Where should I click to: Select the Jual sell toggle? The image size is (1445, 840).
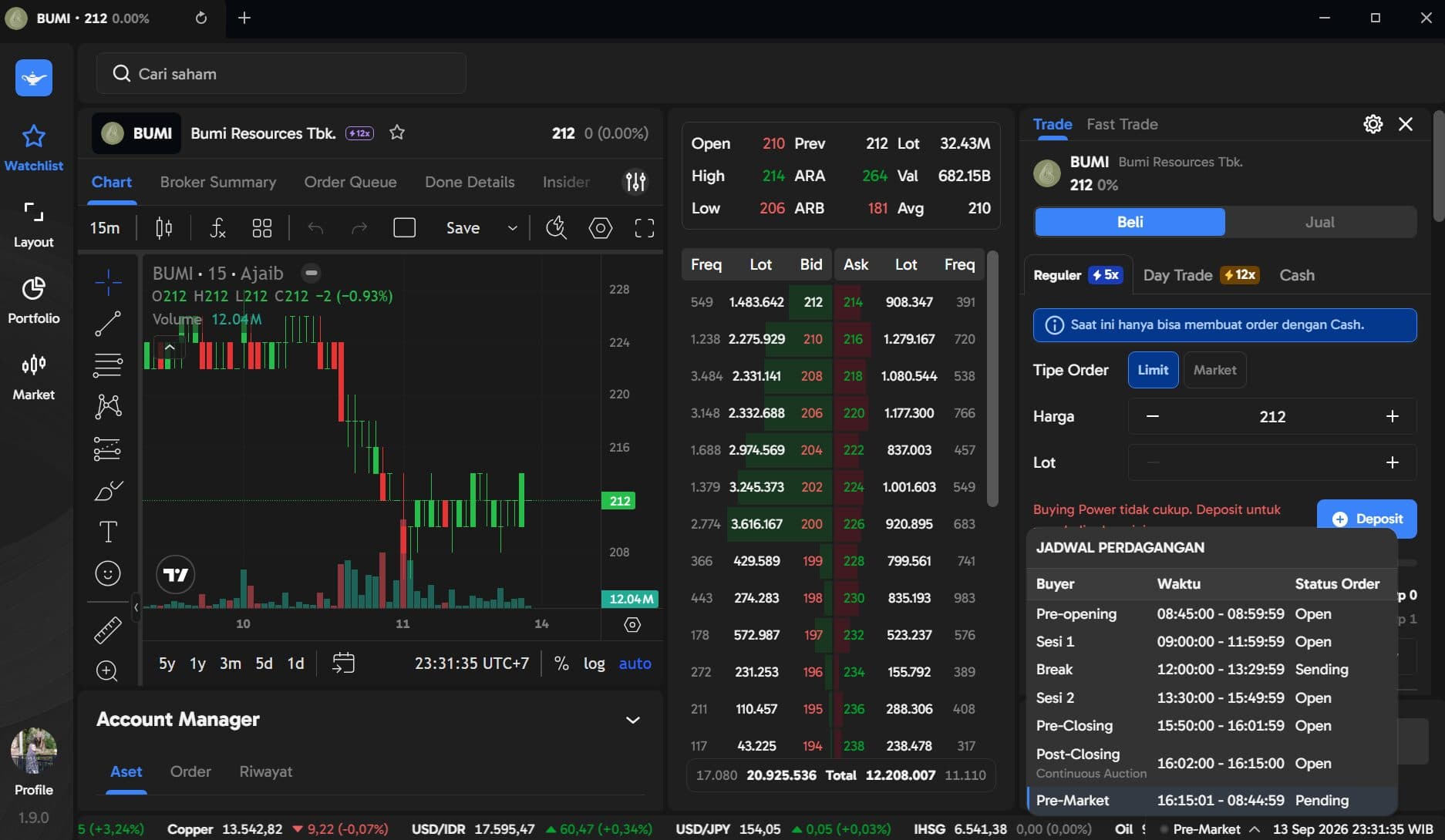coord(1320,222)
